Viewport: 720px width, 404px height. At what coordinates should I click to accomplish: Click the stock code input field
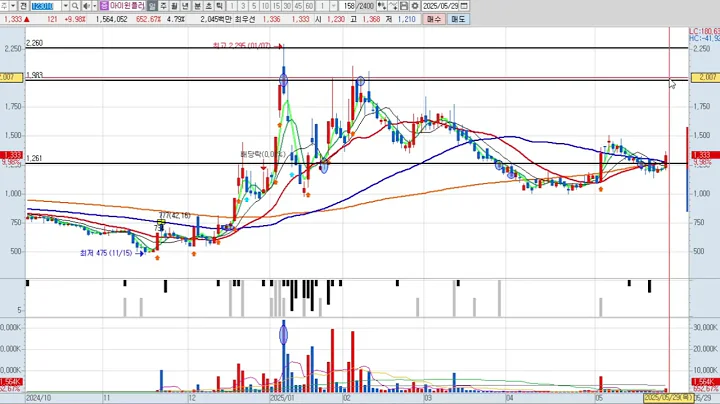click(x=46, y=6)
